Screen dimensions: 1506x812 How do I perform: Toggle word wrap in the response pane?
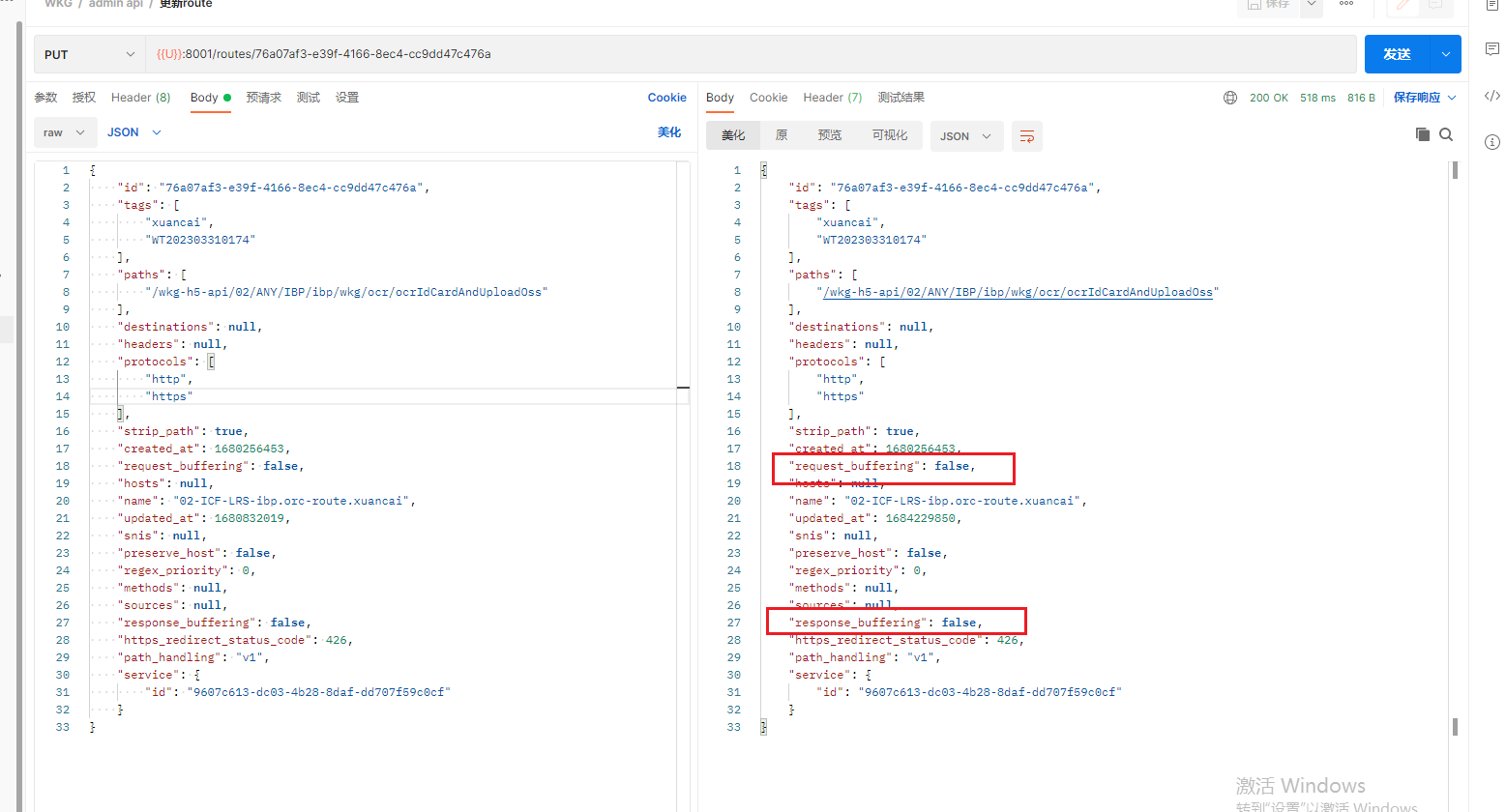pos(1026,136)
